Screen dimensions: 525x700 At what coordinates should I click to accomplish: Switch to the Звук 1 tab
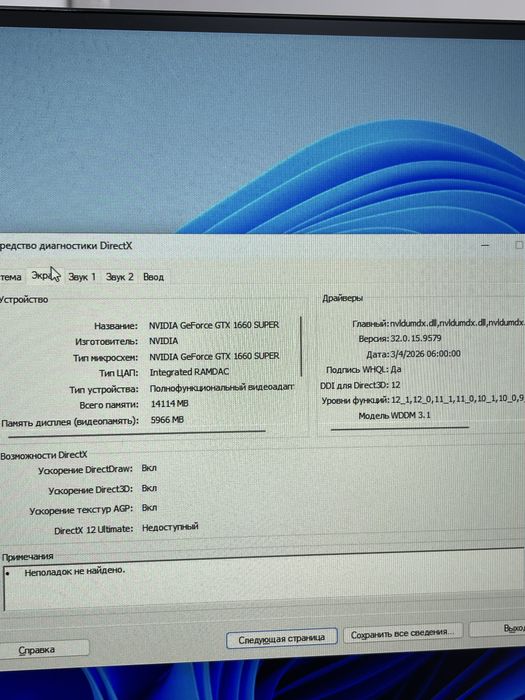pos(82,277)
